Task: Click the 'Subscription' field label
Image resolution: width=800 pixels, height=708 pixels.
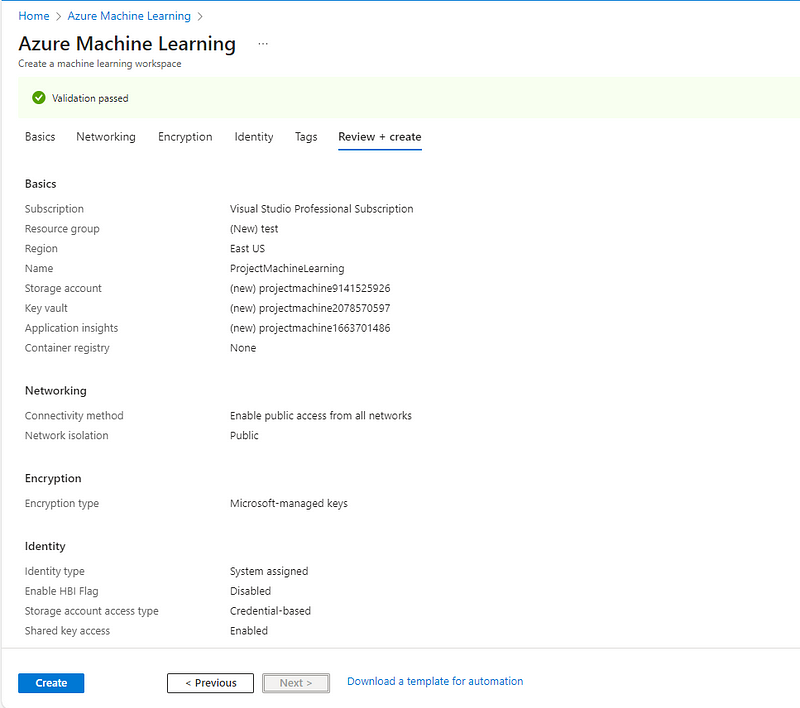Action: (x=54, y=209)
